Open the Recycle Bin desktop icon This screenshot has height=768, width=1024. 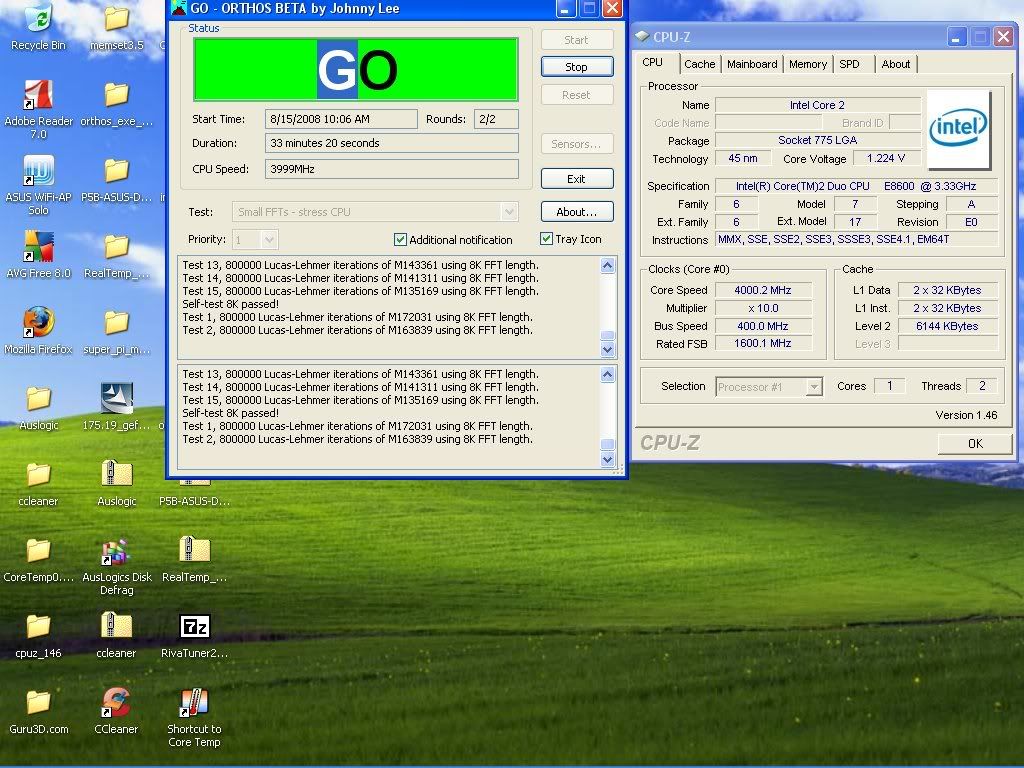[x=39, y=20]
